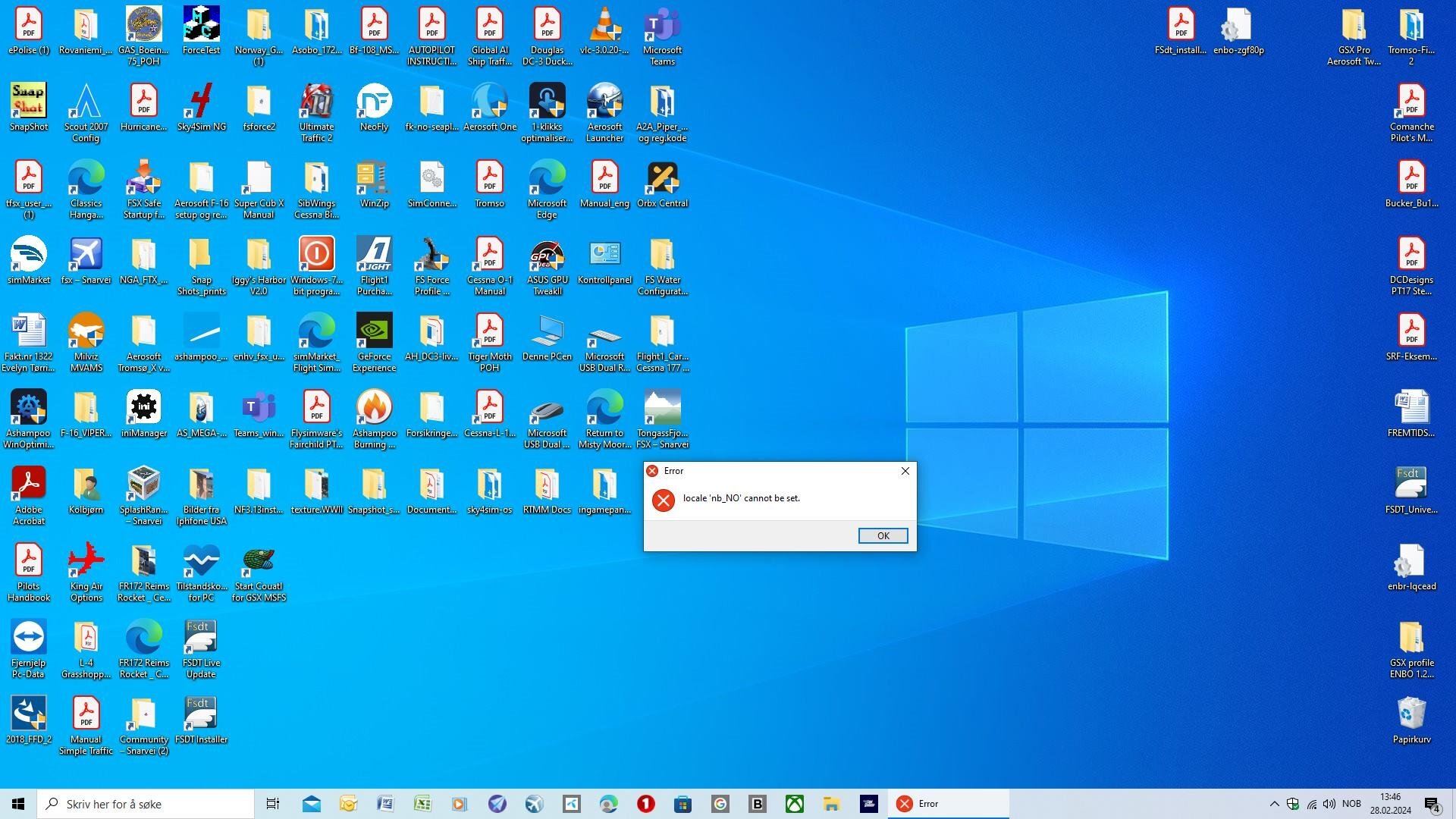Select the FSX Safe Startup icon
1456x819 pixels.
[x=143, y=190]
